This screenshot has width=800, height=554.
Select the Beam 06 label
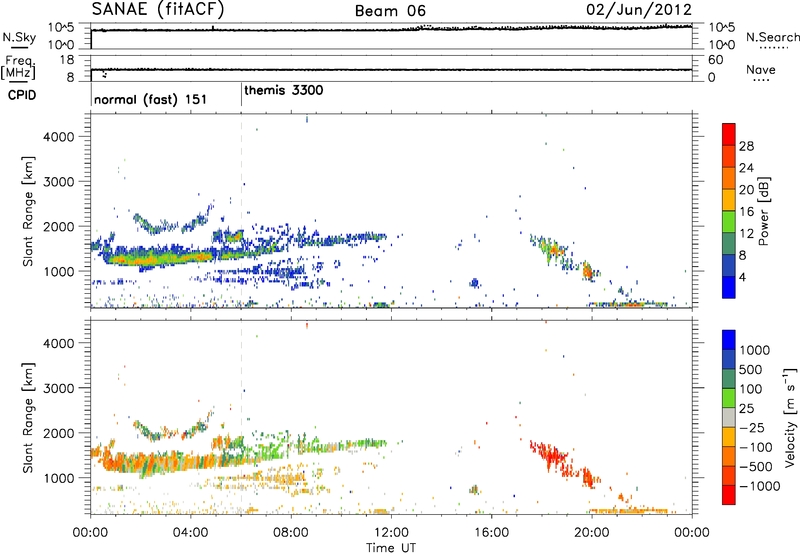tap(390, 11)
